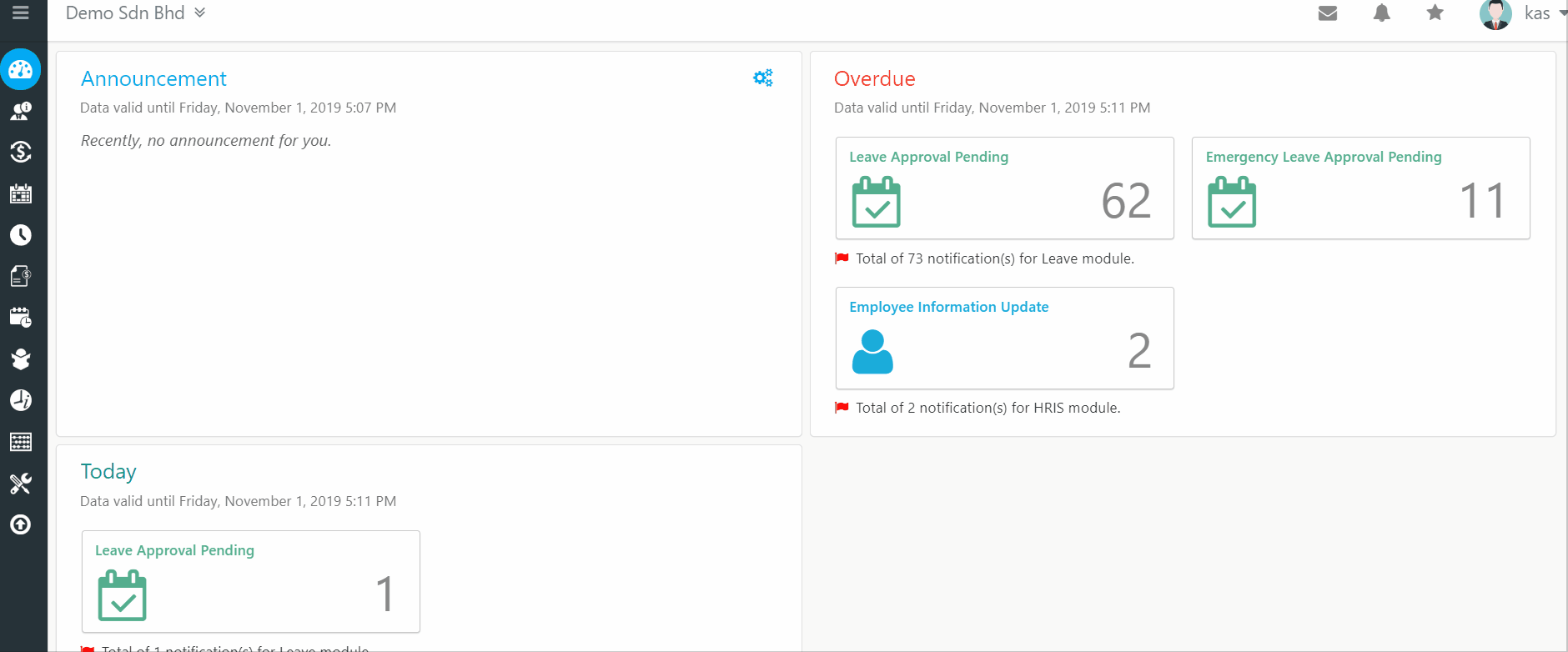Screen dimensions: 1568x652
Task: Open the attendance clock sidebar icon
Action: 21,235
